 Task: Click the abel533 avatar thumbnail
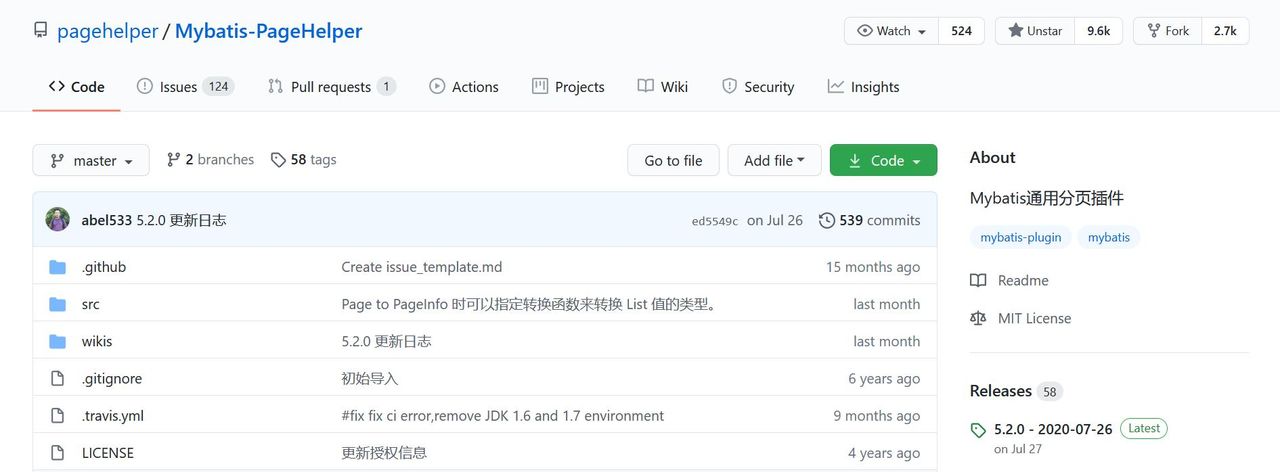pyautogui.click(x=58, y=220)
